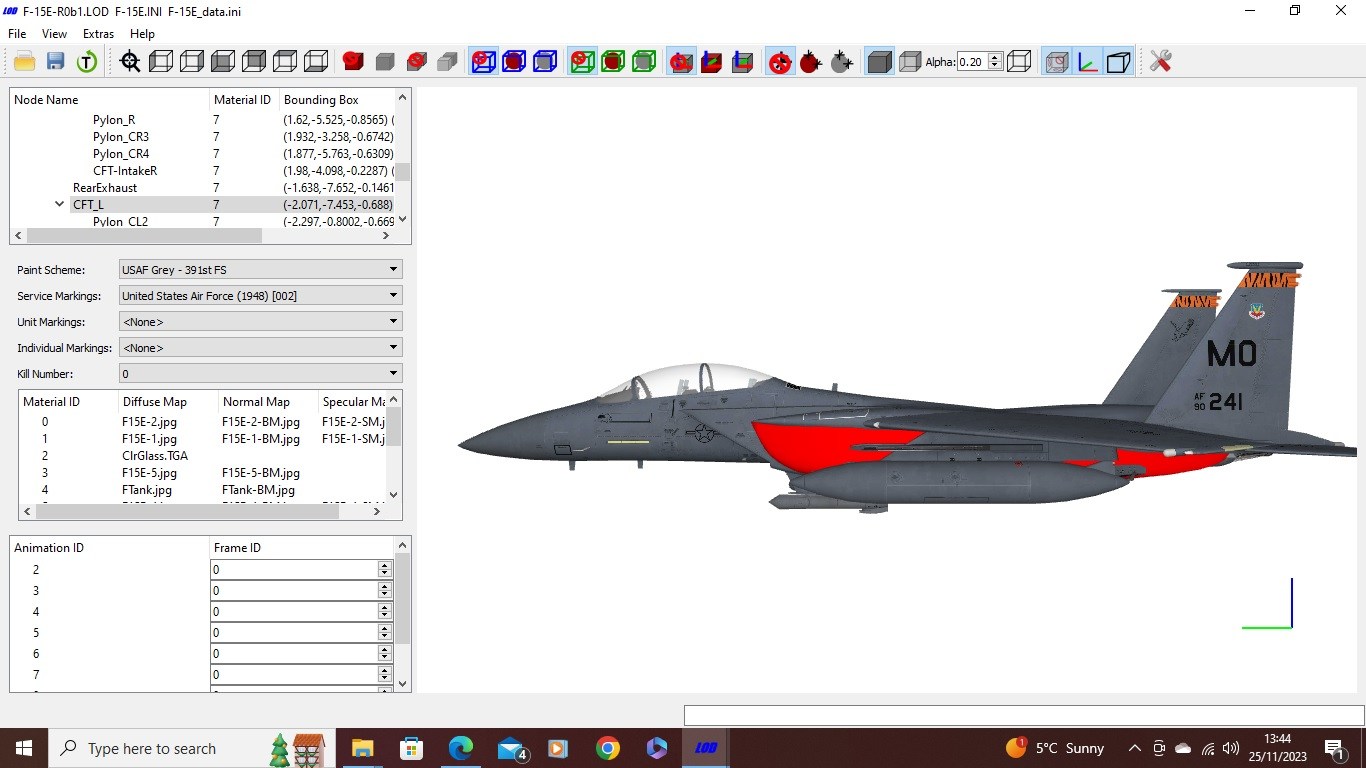1366x768 pixels.
Task: Reload textures with the green T icon
Action: pos(87,62)
